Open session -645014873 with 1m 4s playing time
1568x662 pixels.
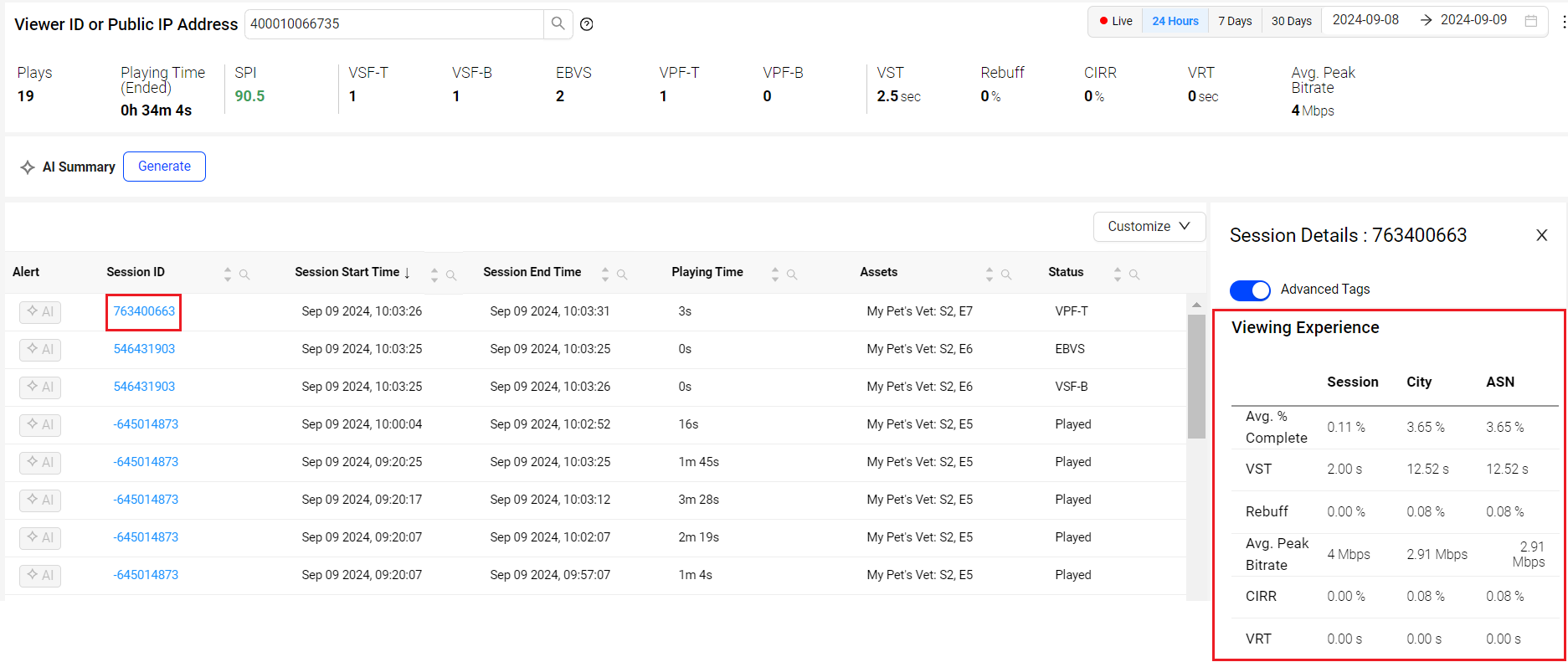tap(146, 575)
